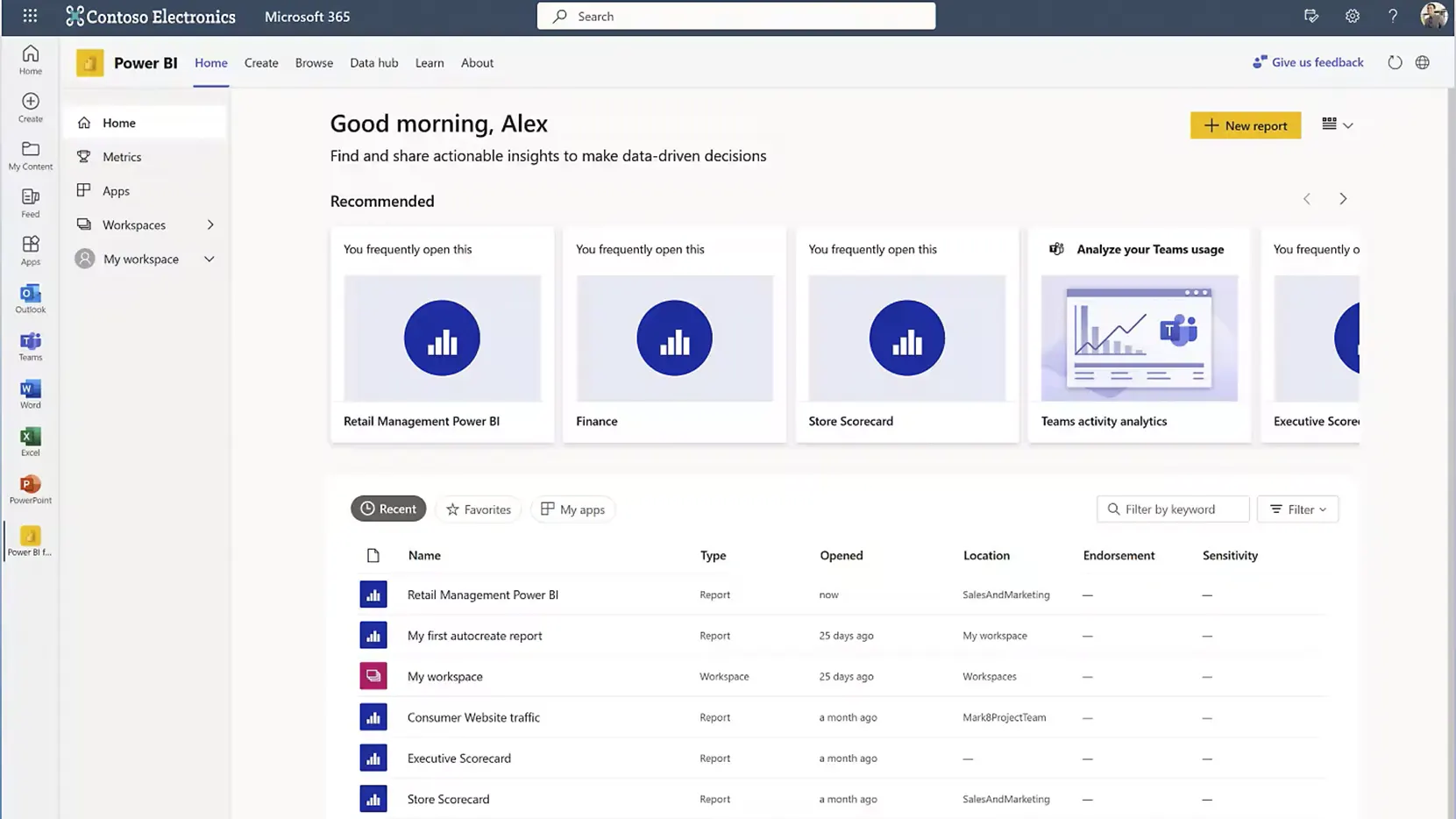The height and width of the screenshot is (819, 1456).
Task: Select the Recent filter pill
Action: point(388,509)
